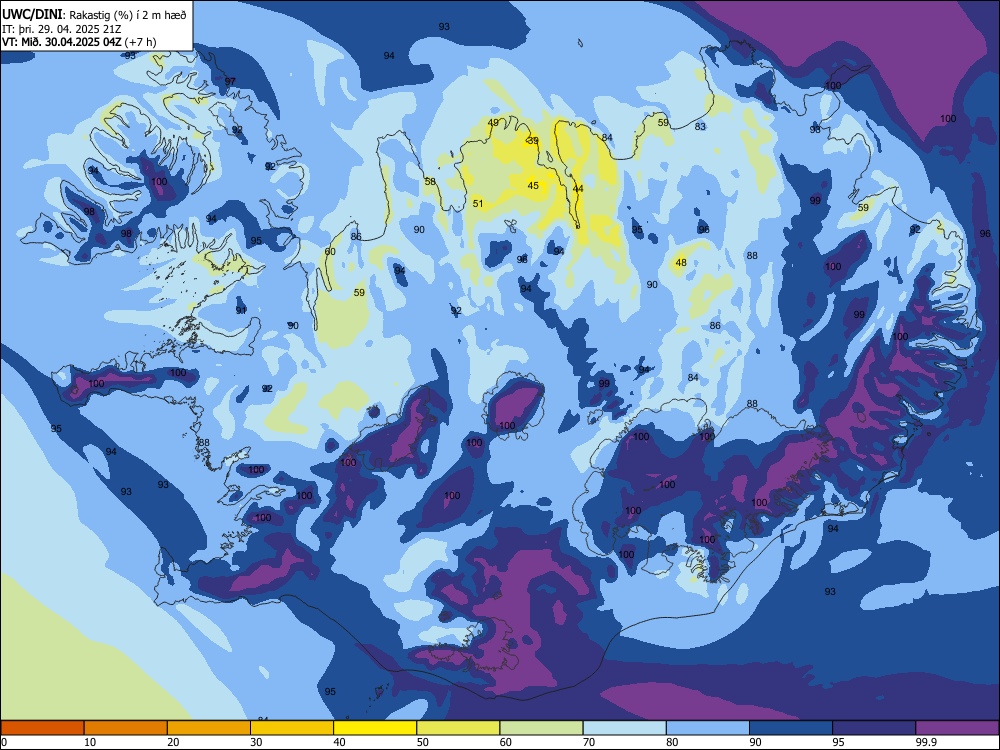The width and height of the screenshot is (1000, 750).
Task: Click the 'VT: Mið. 30.04.2025 04Z (+7 h)' line
Action: (x=79, y=42)
